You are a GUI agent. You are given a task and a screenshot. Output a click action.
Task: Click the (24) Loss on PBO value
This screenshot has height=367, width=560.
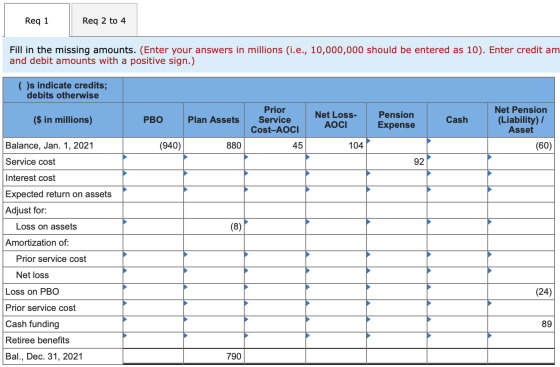click(x=544, y=291)
